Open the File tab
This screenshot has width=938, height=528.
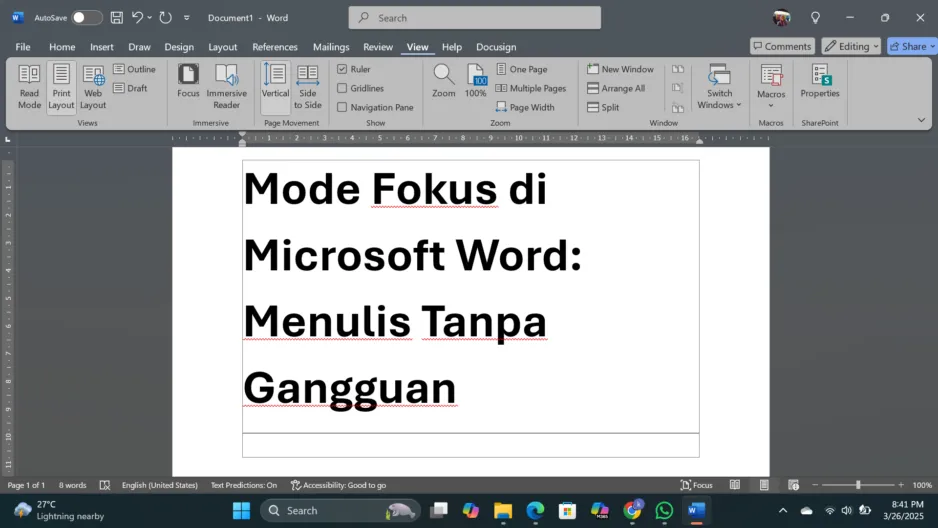pos(23,47)
